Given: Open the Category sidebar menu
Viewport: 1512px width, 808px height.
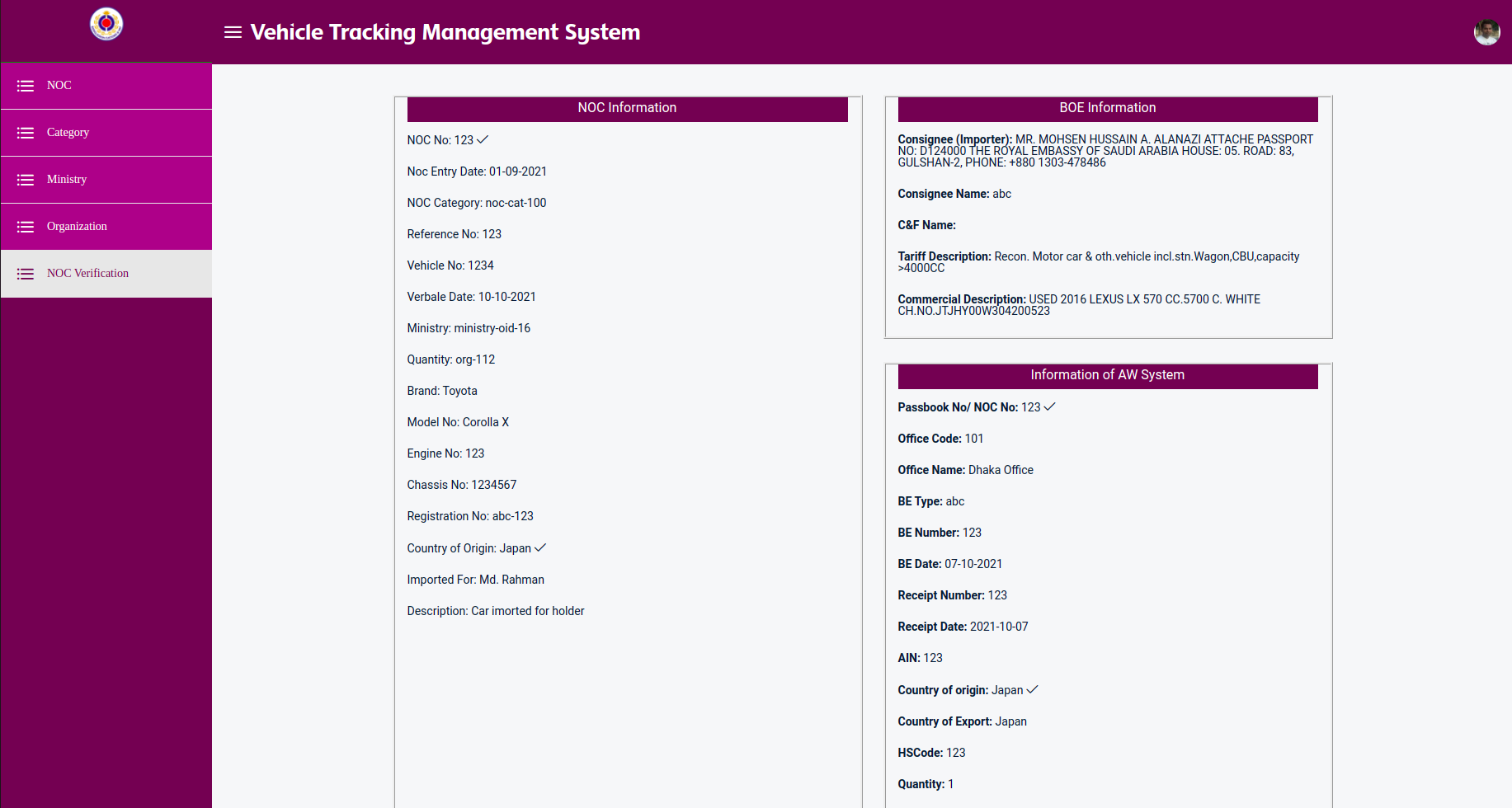Looking at the screenshot, I should (x=106, y=133).
